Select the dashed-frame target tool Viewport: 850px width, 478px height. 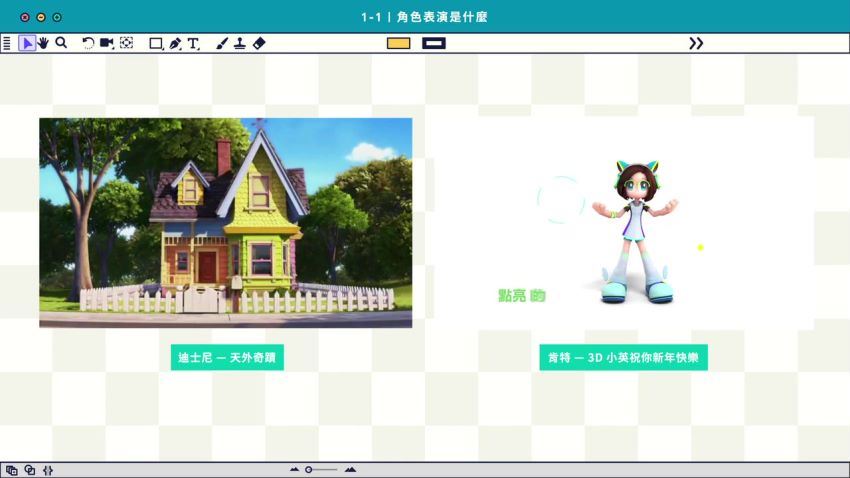(x=126, y=43)
